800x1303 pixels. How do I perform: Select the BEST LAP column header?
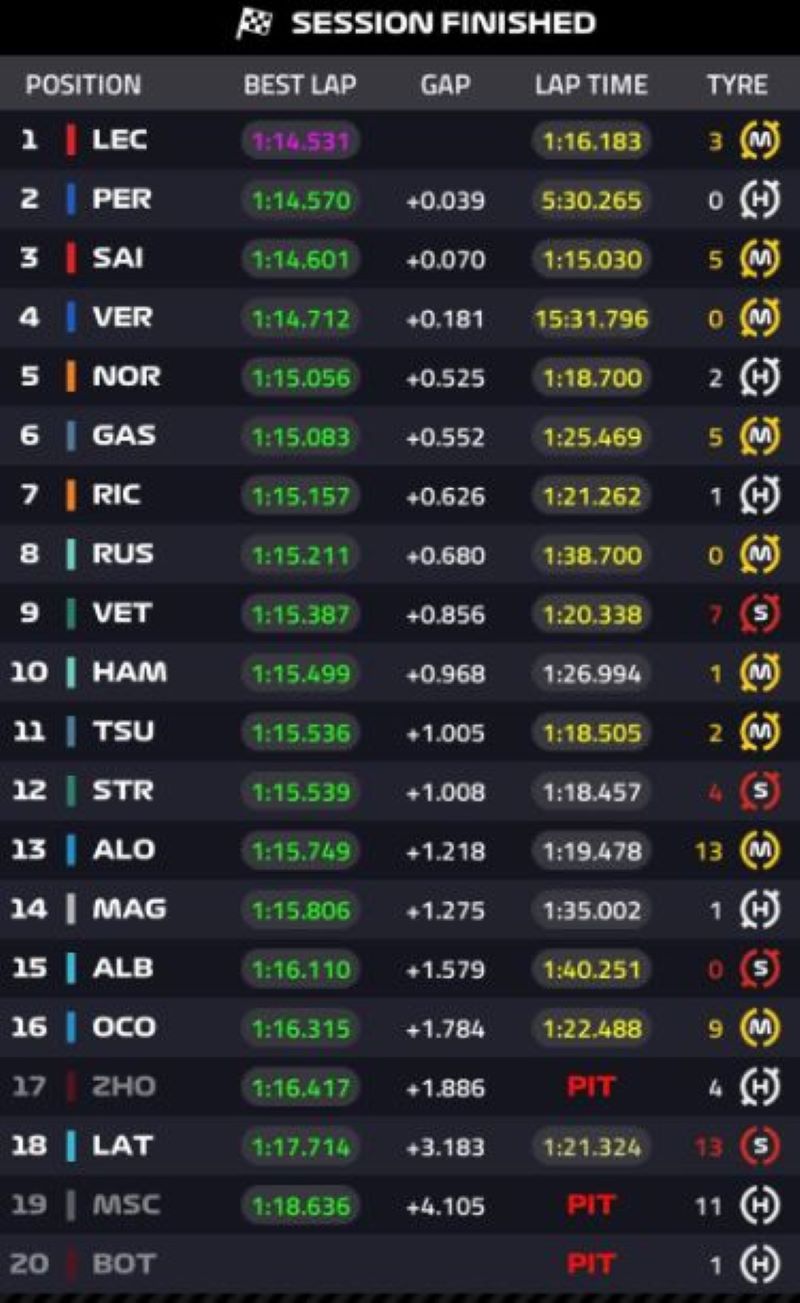point(300,85)
